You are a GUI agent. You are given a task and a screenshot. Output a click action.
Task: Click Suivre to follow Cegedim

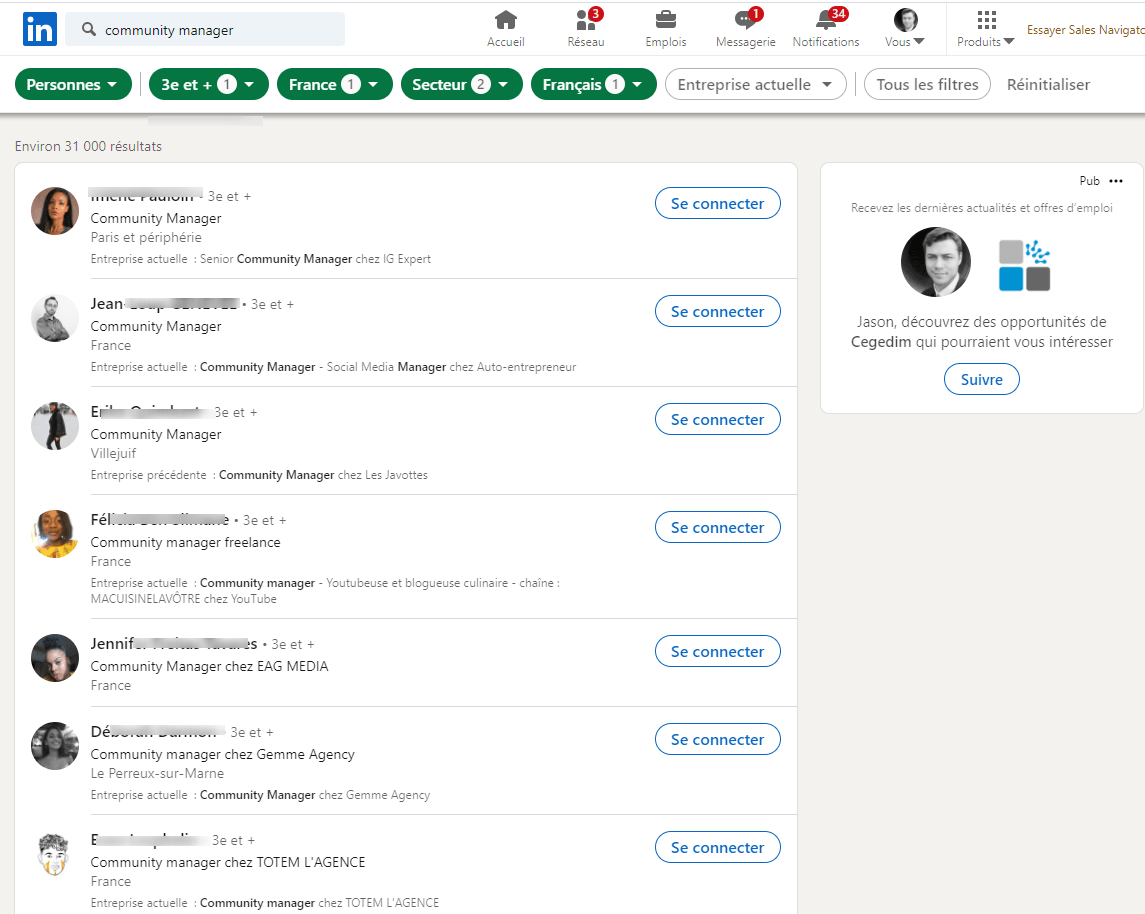[981, 380]
